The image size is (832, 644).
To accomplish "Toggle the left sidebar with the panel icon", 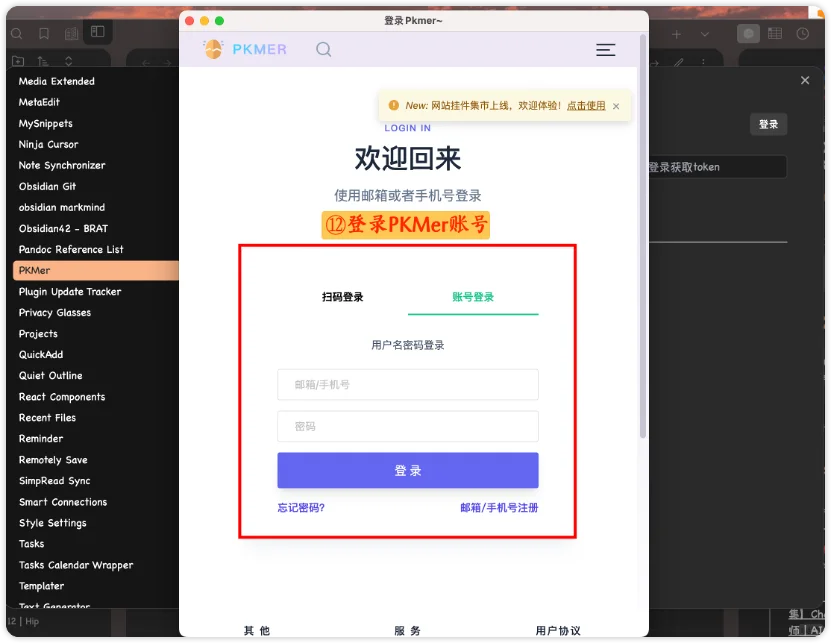I will point(96,32).
